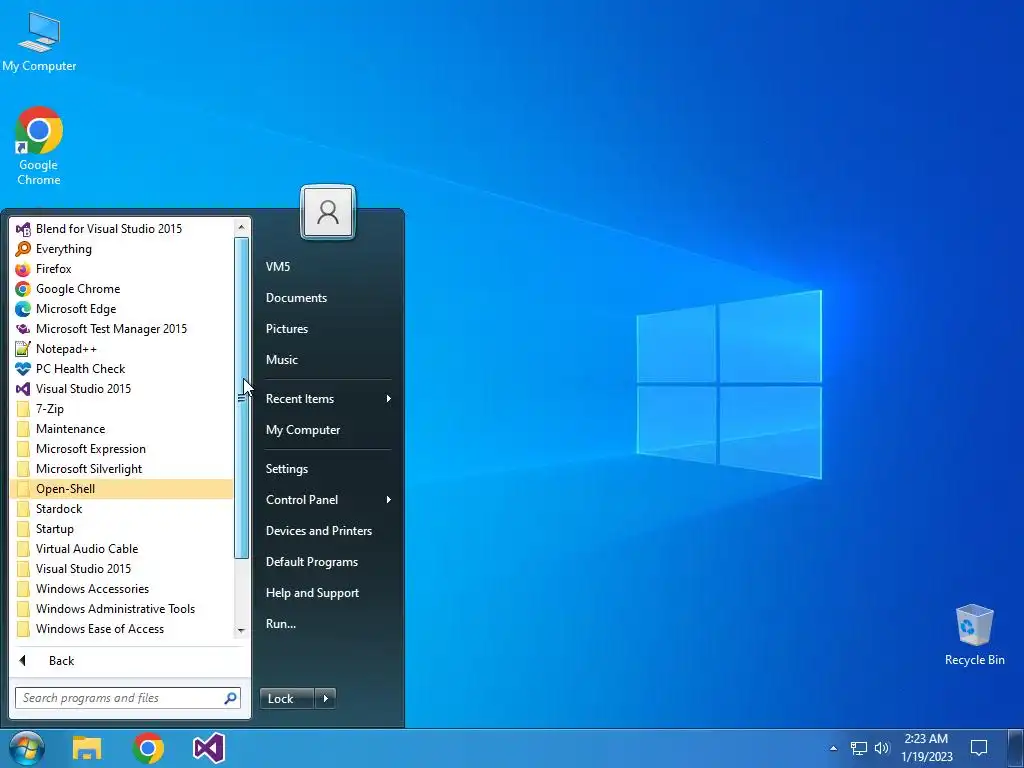Open the Startup folder
Screen dimensions: 1024x768
(x=121, y=528)
